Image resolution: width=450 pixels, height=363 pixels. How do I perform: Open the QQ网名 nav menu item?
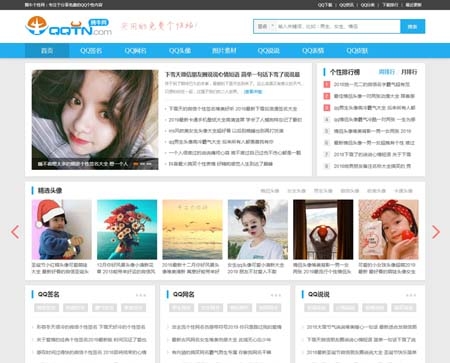[135, 51]
